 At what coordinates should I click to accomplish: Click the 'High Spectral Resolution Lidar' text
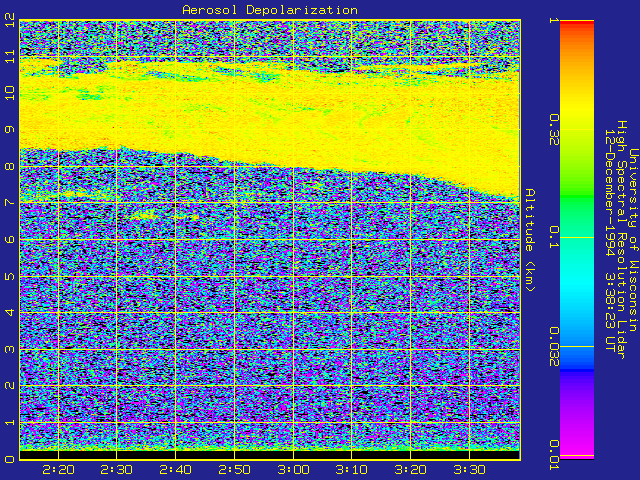tap(621, 240)
